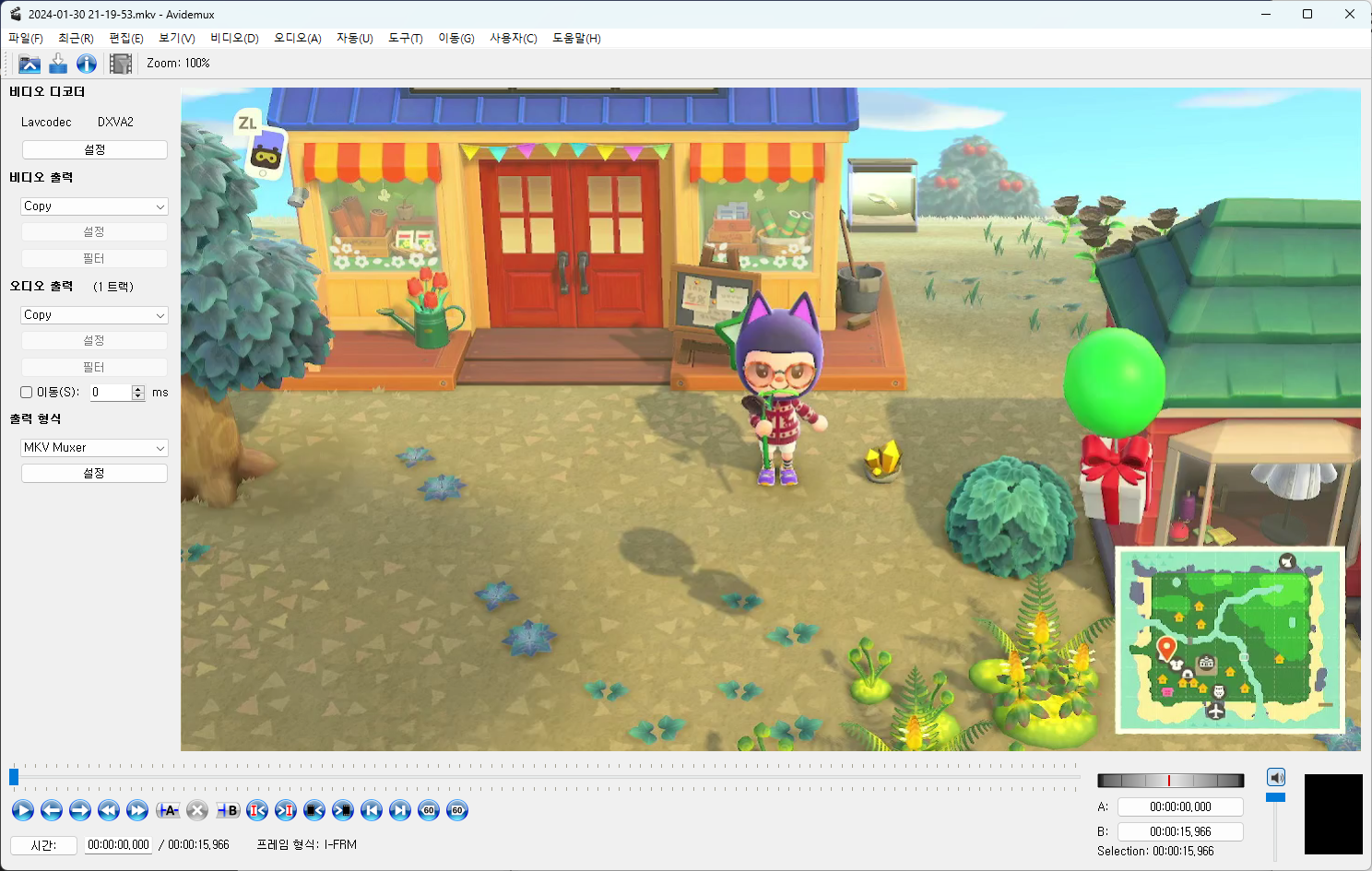The width and height of the screenshot is (1372, 871).
Task: Open the 이동(G) menu
Action: point(456,38)
